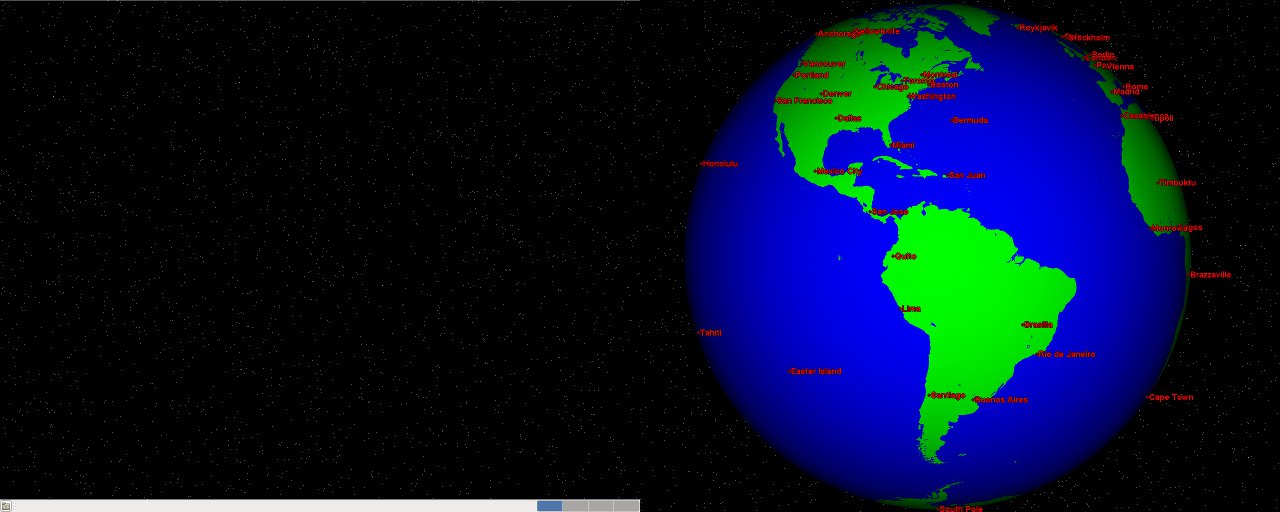The image size is (1280, 512).
Task: Select the Reykjavik marker
Action: (1038, 28)
